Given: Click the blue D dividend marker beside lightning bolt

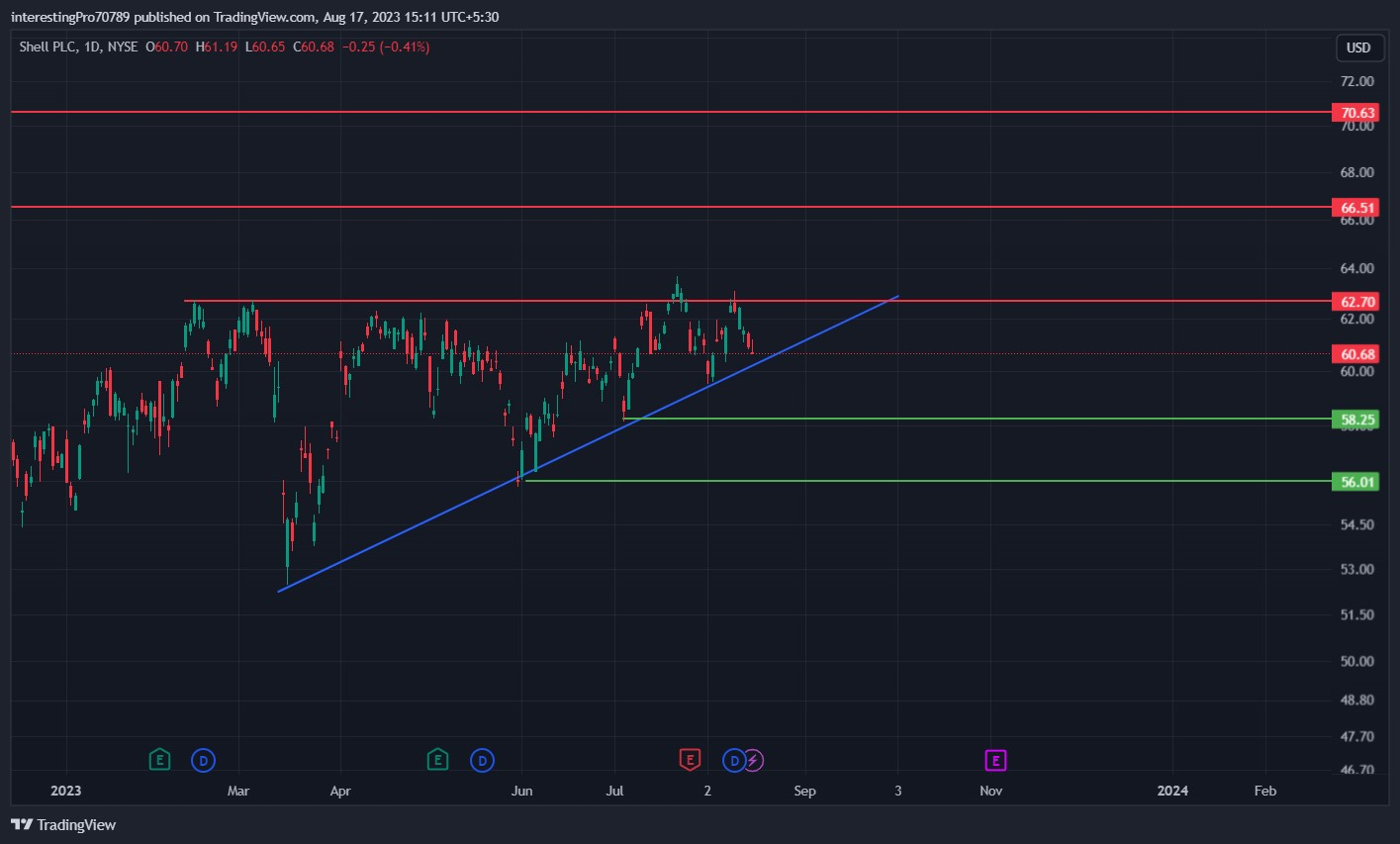Looking at the screenshot, I should point(733,760).
